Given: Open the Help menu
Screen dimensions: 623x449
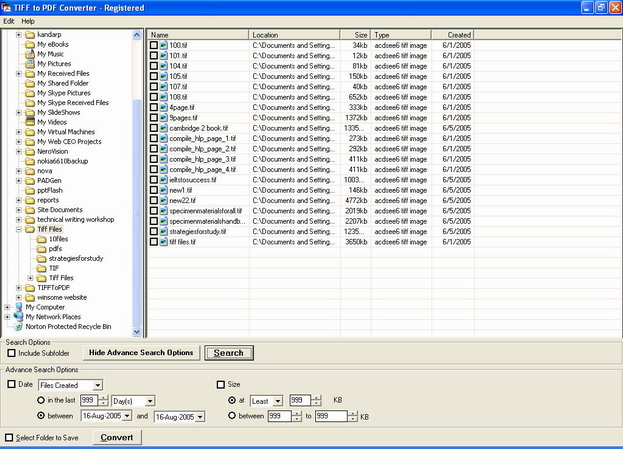Looking at the screenshot, I should tap(27, 21).
